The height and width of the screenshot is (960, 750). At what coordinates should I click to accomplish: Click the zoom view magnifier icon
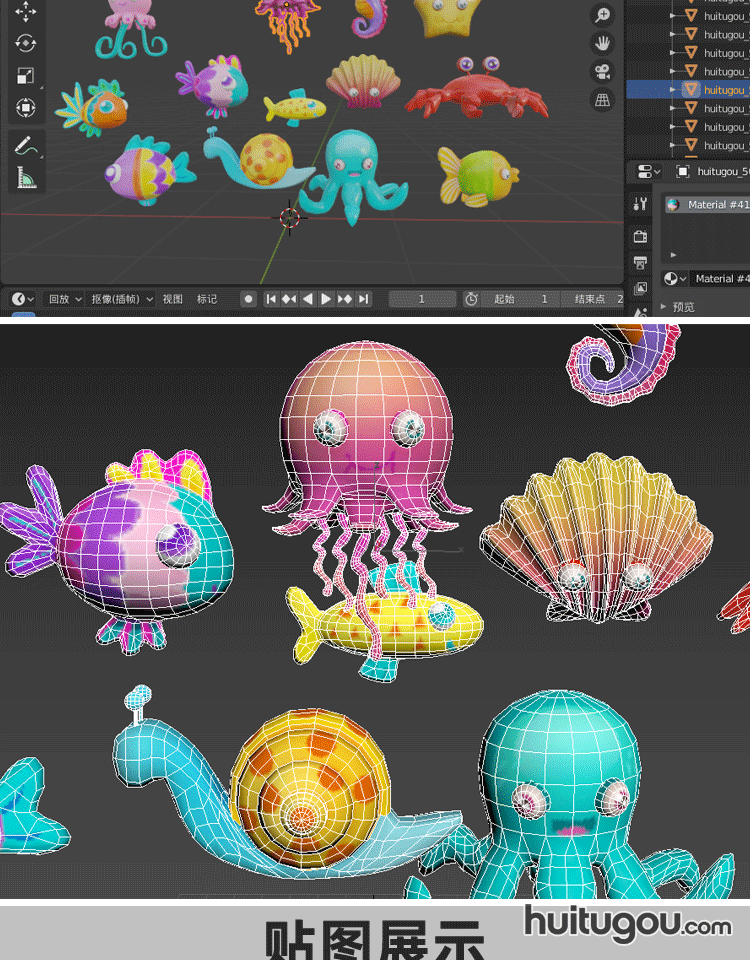click(x=602, y=14)
